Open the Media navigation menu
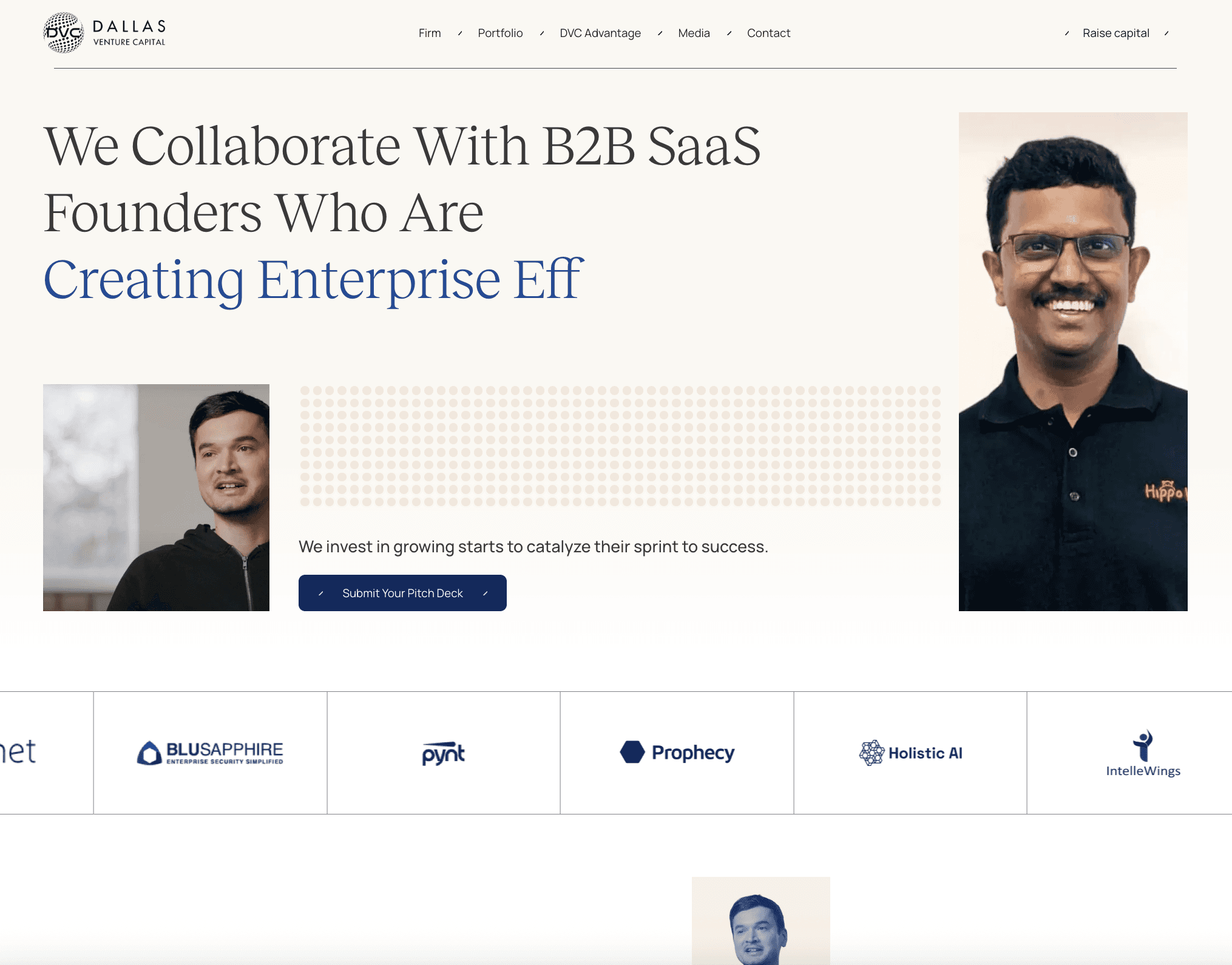Viewport: 1232px width, 965px height. point(694,33)
